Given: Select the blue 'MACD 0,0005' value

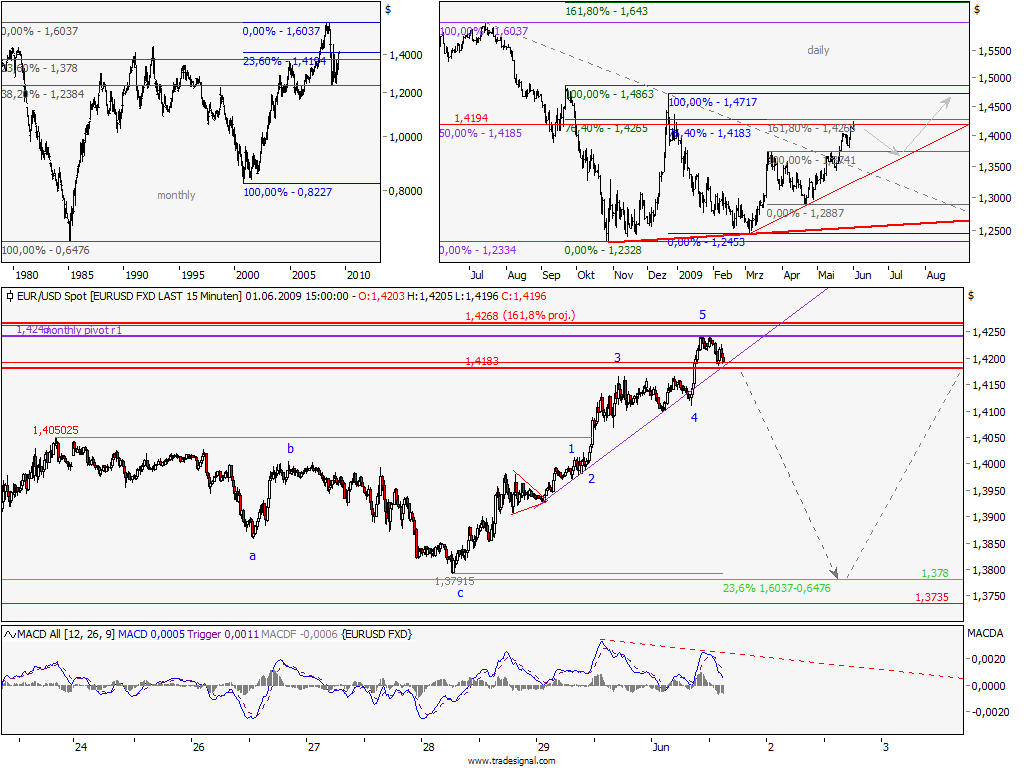Looking at the screenshot, I should (152, 634).
